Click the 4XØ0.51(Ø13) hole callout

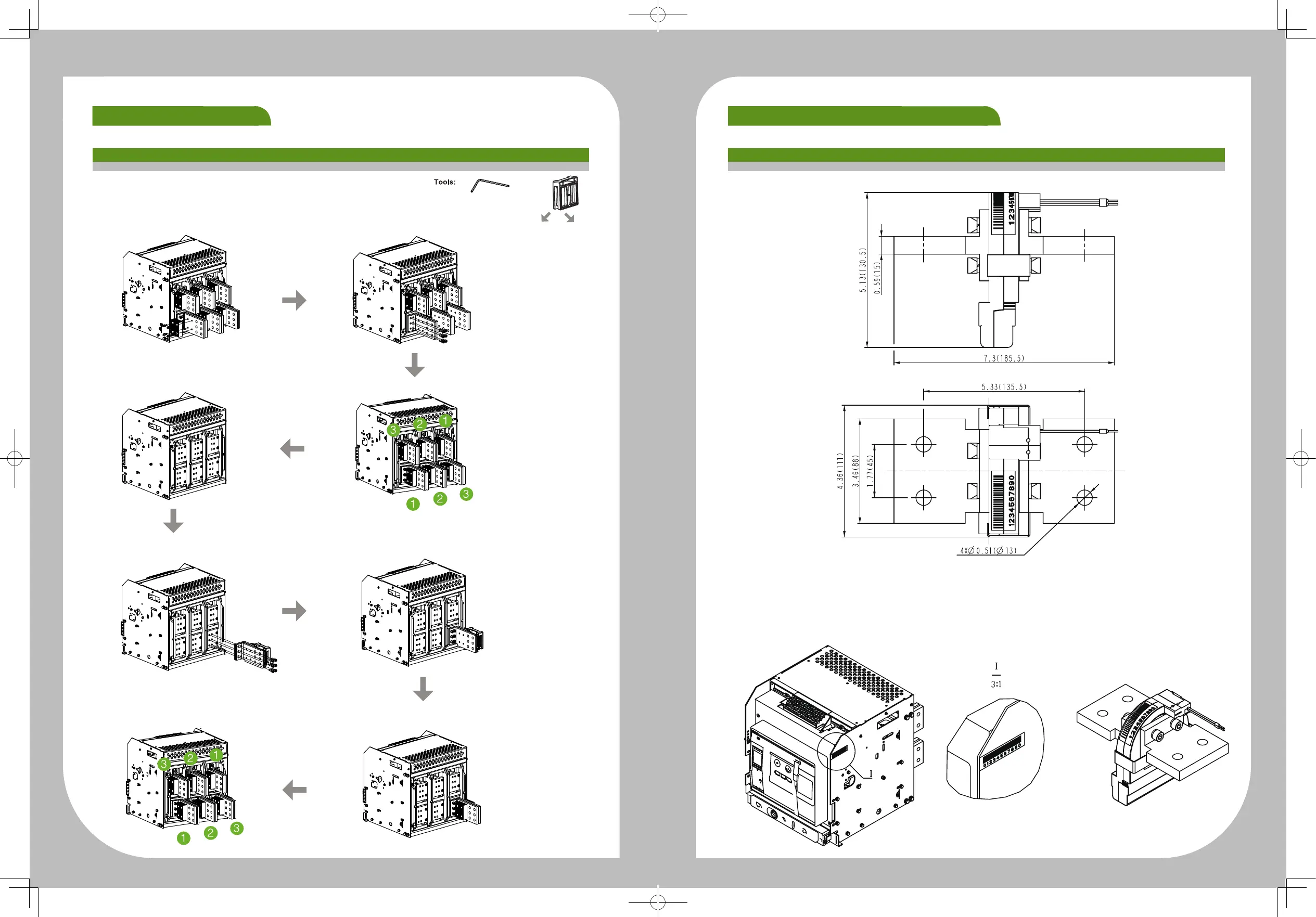[988, 551]
